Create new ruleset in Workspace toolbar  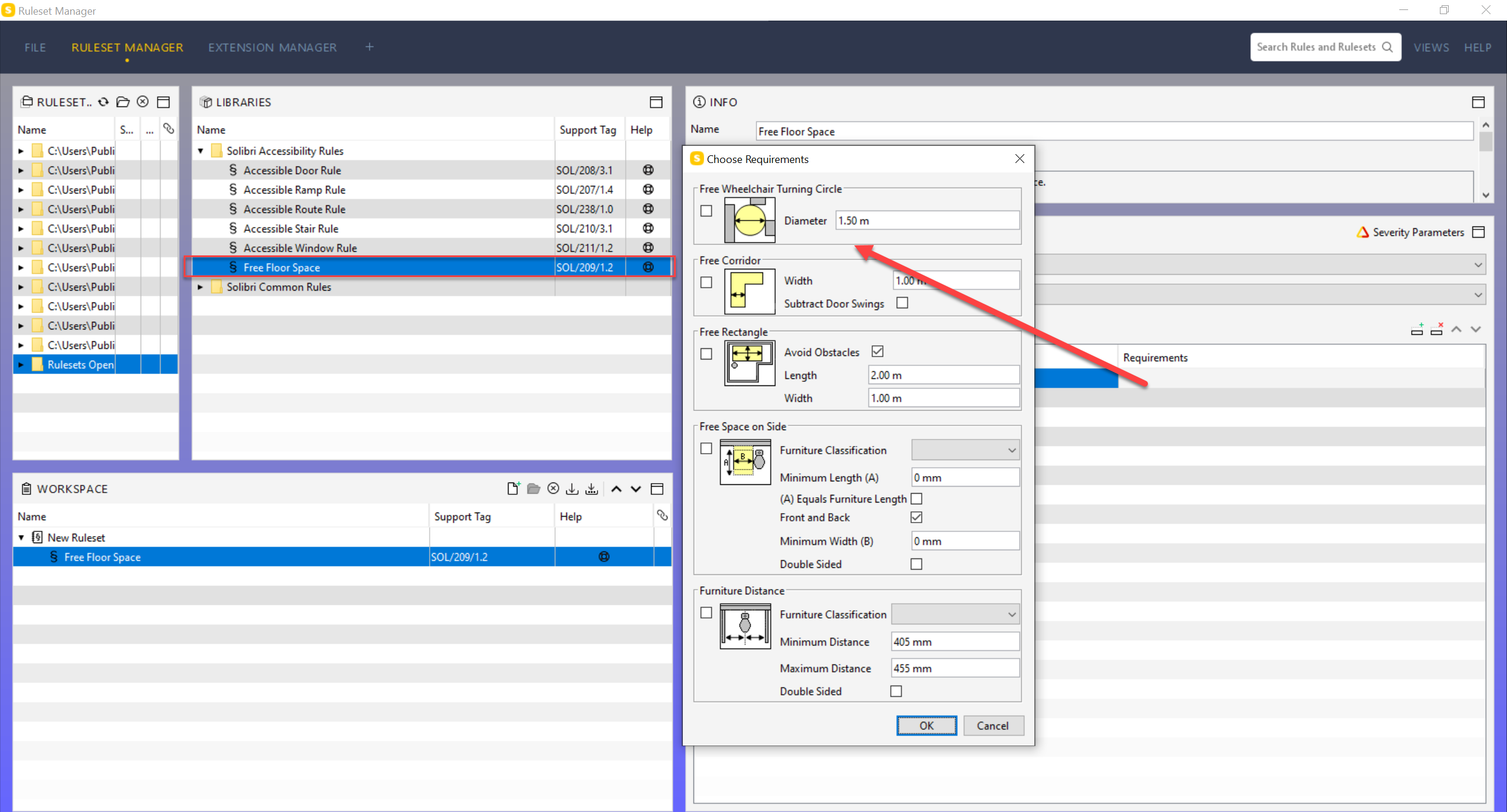(513, 488)
